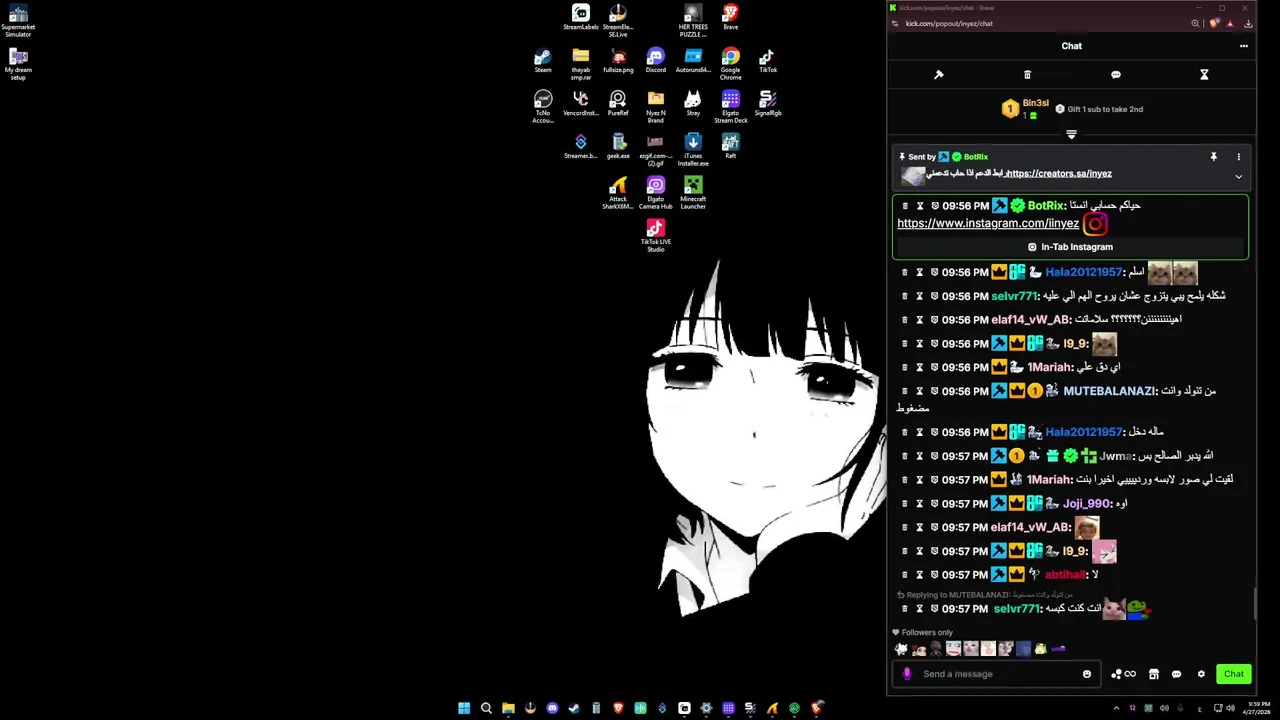The width and height of the screenshot is (1280, 720).
Task: Click the Brave address bar URL
Action: (949, 24)
